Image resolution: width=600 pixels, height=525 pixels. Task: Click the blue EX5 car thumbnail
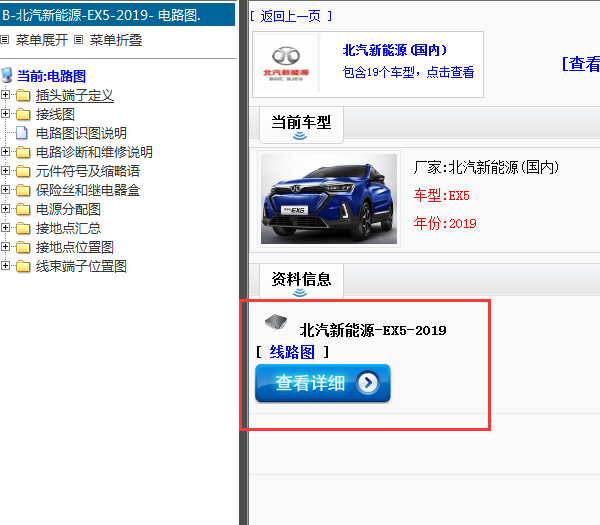click(x=329, y=199)
